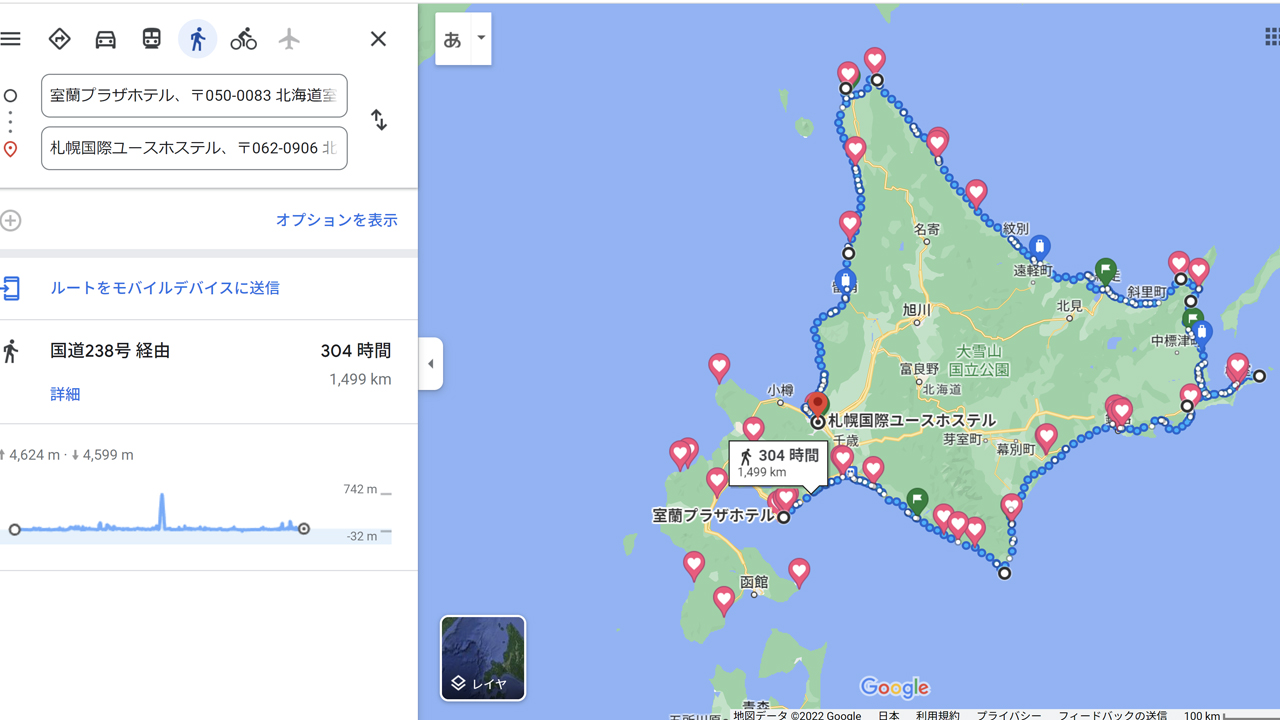The image size is (1280, 720).
Task: Open the main hamburger menu
Action: [10, 39]
